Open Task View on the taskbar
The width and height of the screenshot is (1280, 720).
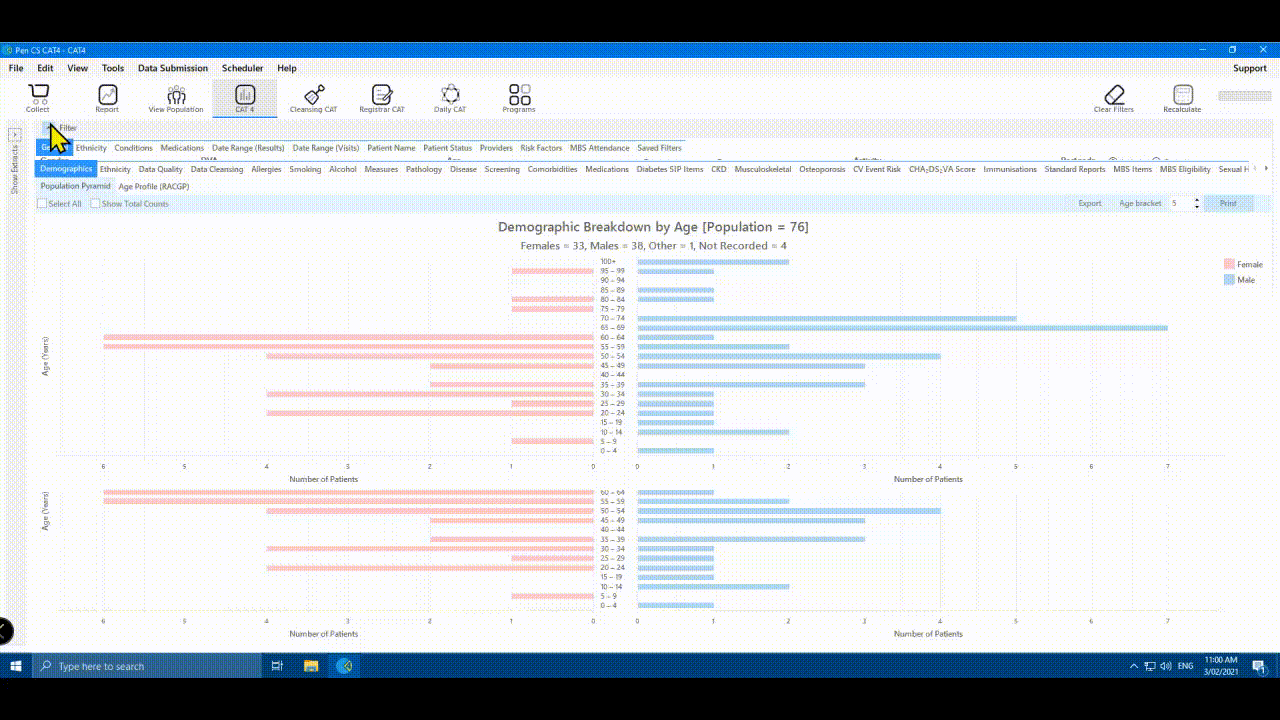pyautogui.click(x=277, y=666)
